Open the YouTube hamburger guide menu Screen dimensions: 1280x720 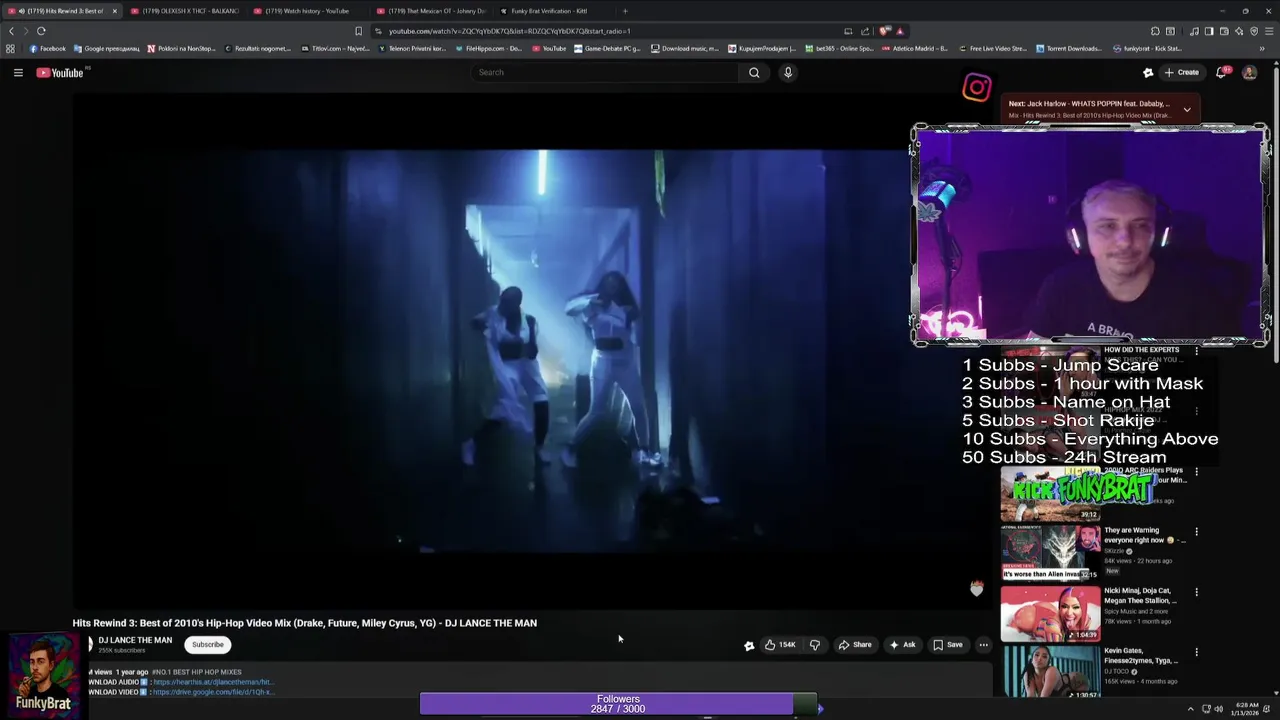[18, 72]
